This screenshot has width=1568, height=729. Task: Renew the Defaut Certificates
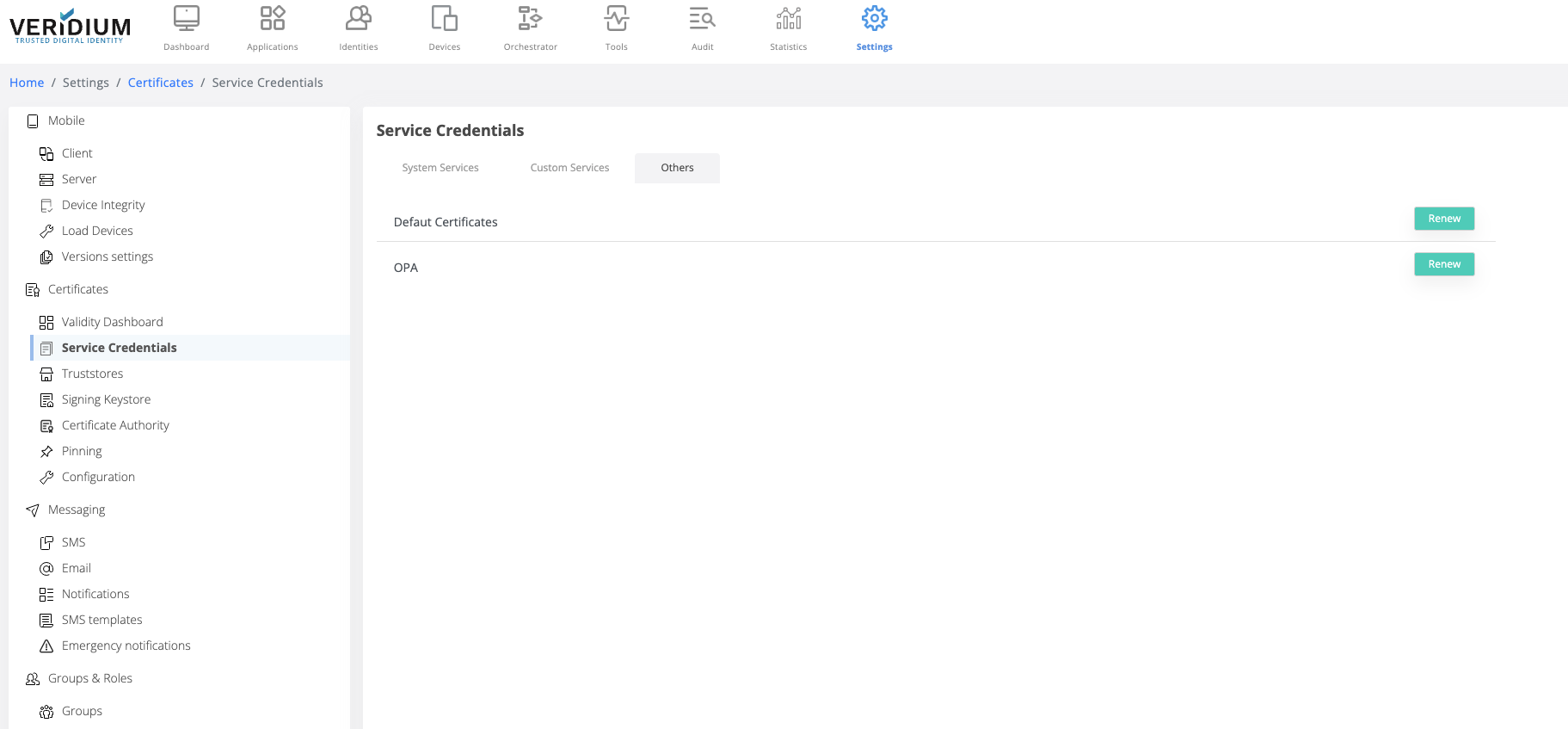point(1443,219)
